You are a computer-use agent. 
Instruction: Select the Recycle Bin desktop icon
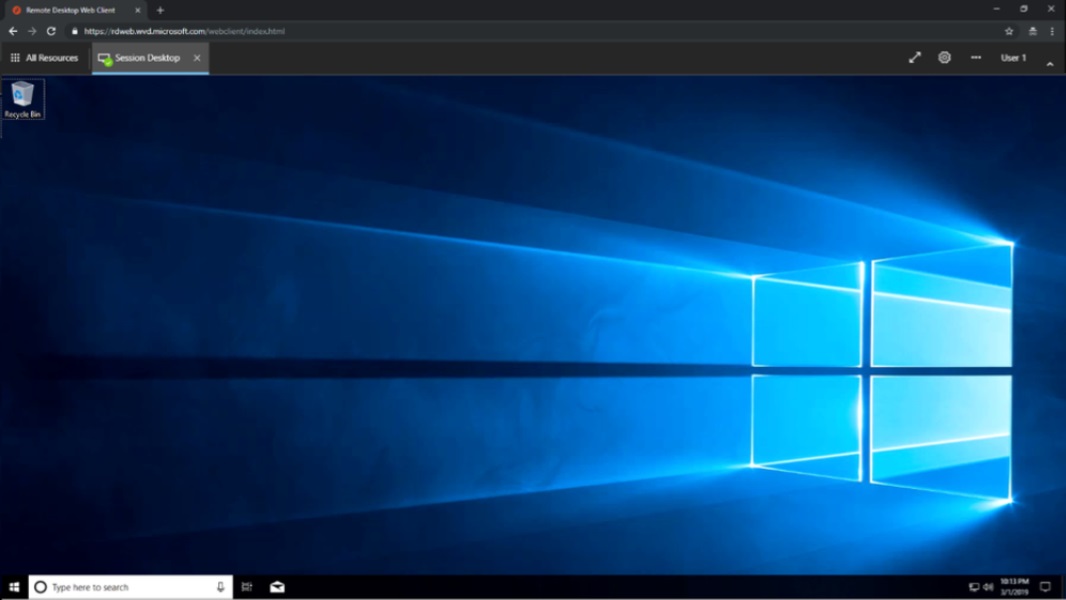[22, 100]
